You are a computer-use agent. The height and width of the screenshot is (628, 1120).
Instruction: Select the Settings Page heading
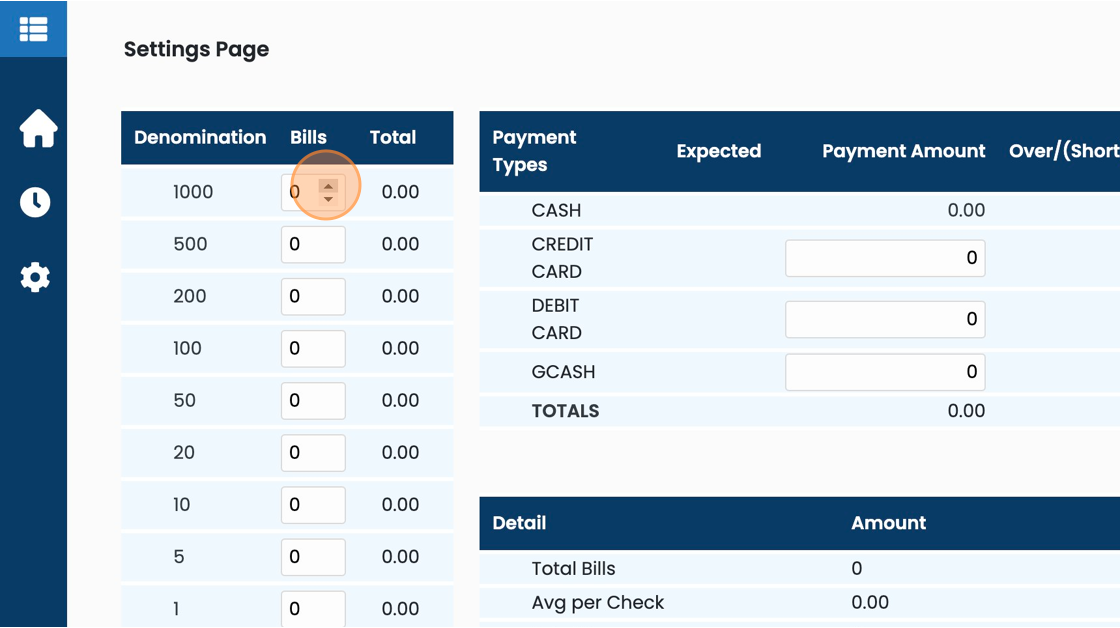[196, 49]
